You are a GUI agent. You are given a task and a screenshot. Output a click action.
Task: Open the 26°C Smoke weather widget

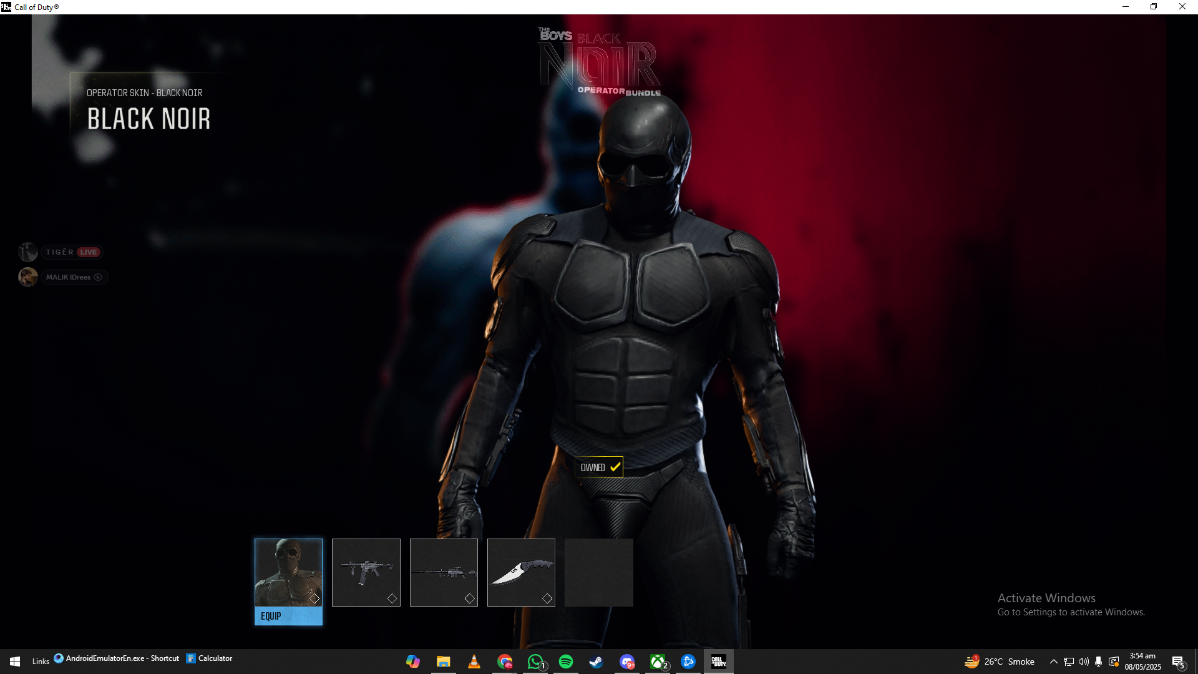1000,662
